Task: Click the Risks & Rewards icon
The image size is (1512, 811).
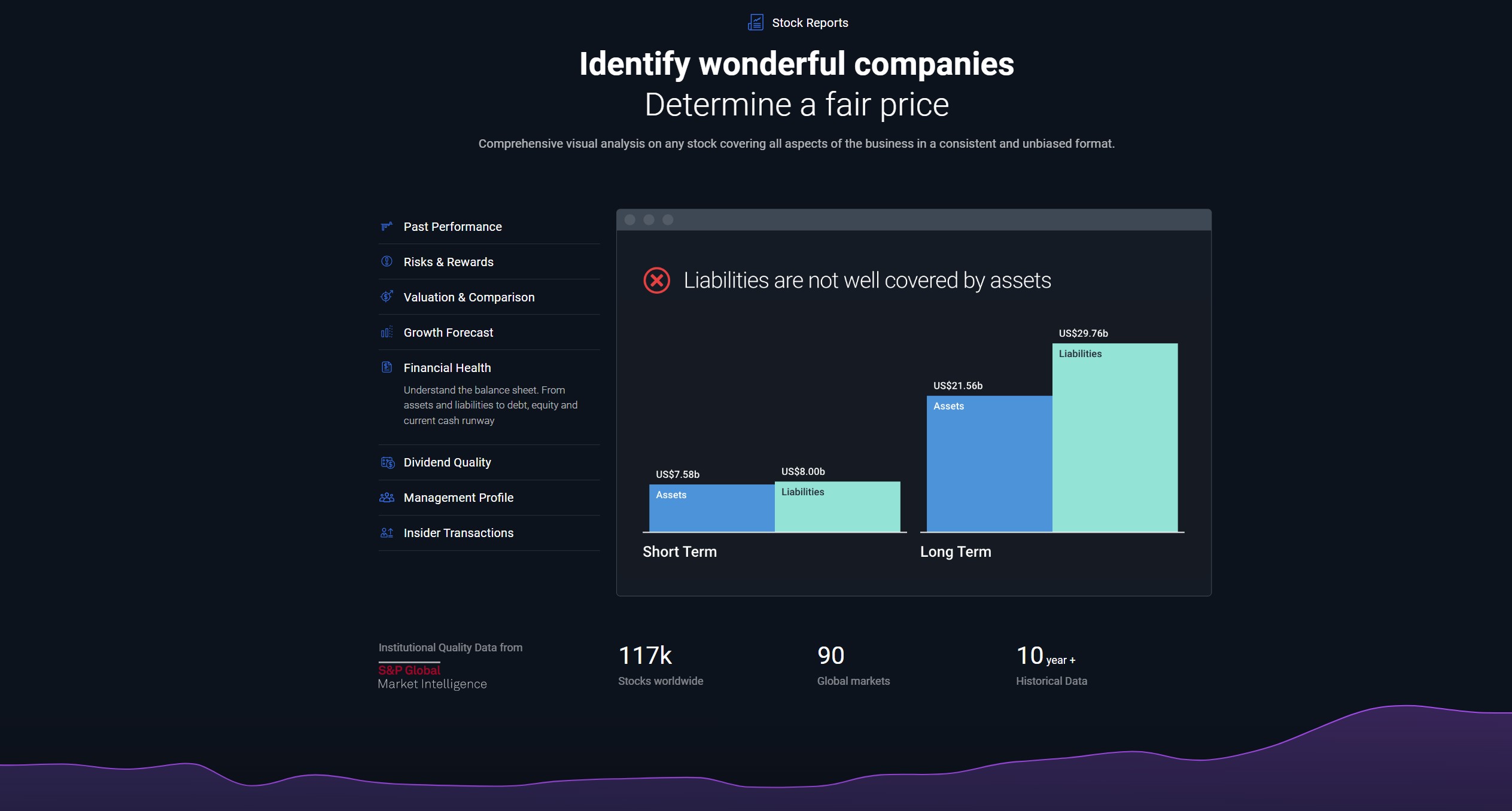Action: 387,261
